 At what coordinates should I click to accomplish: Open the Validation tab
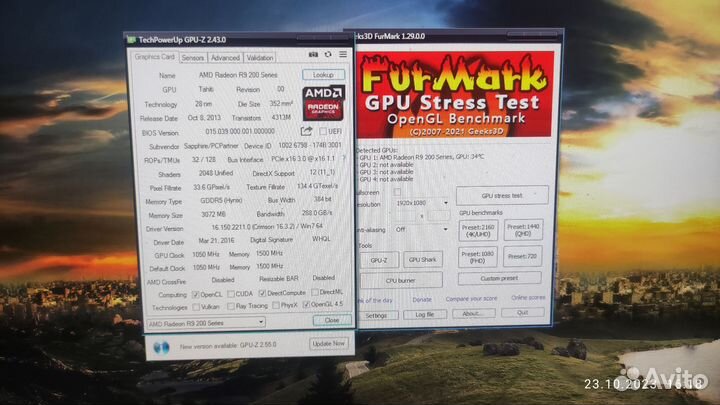pyautogui.click(x=260, y=58)
